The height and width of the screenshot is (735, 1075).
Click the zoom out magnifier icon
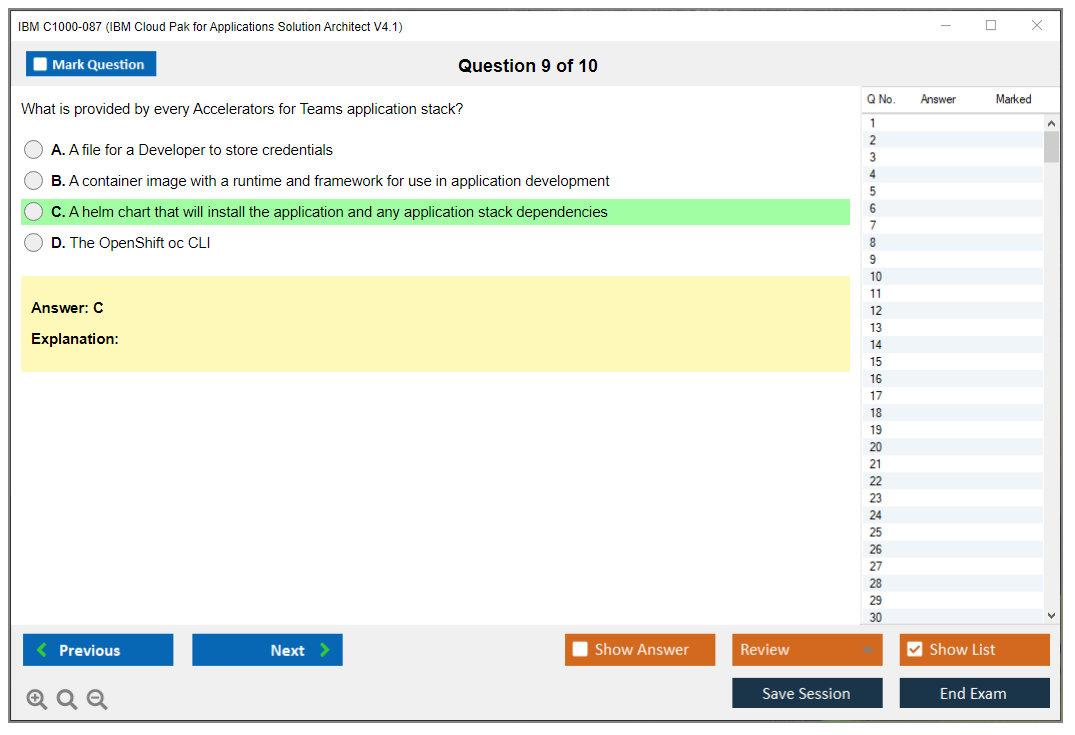(97, 699)
